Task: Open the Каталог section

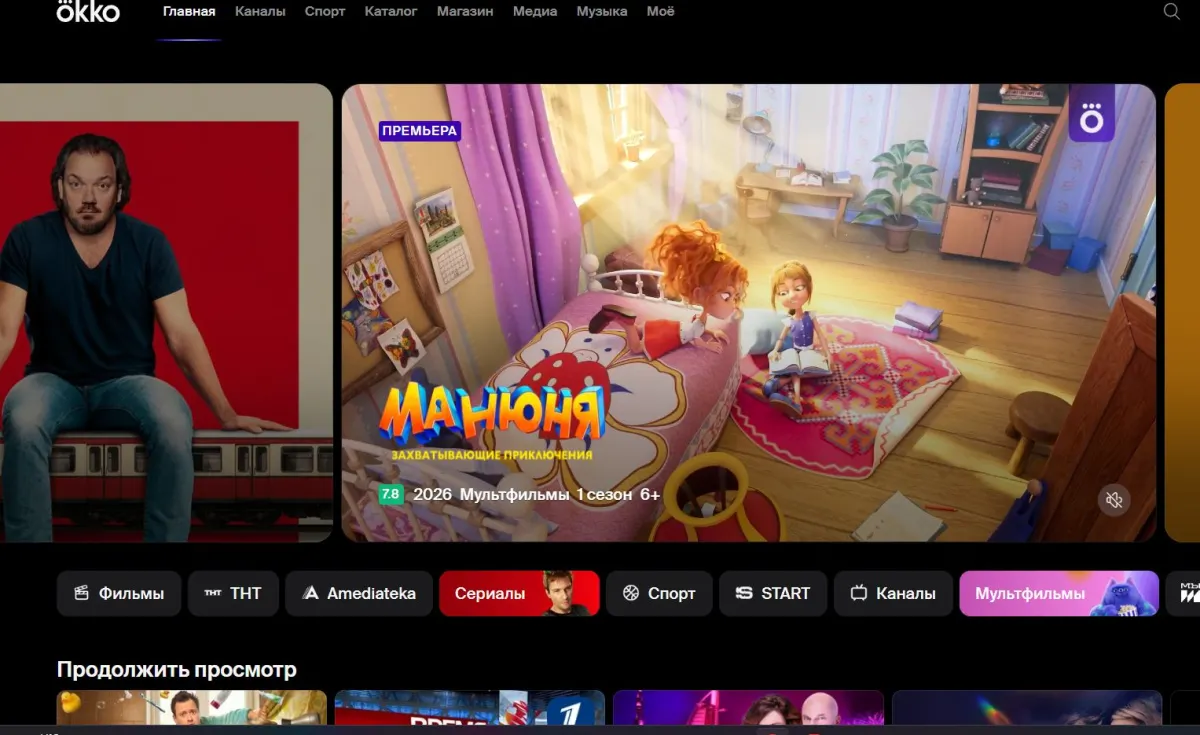Action: [x=391, y=11]
